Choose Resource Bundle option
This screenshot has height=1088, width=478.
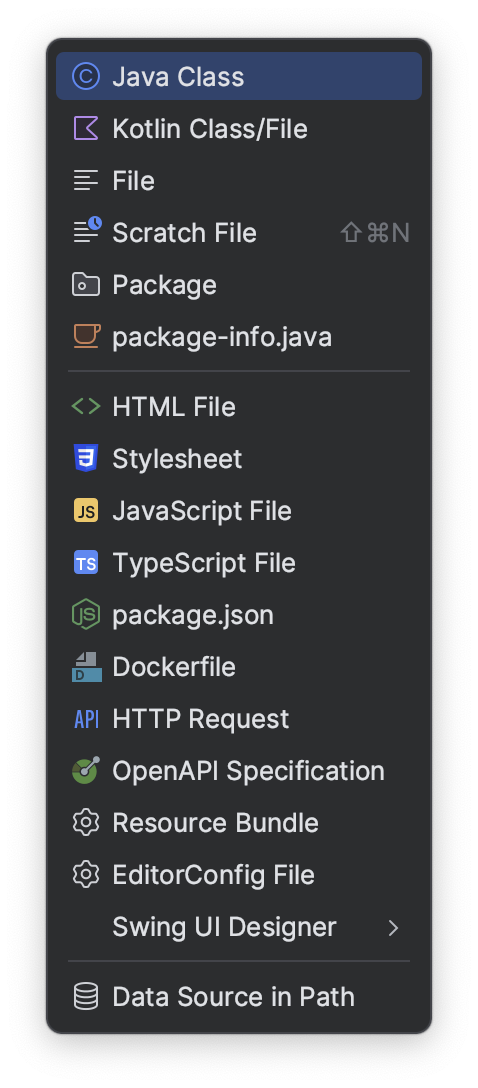239,823
